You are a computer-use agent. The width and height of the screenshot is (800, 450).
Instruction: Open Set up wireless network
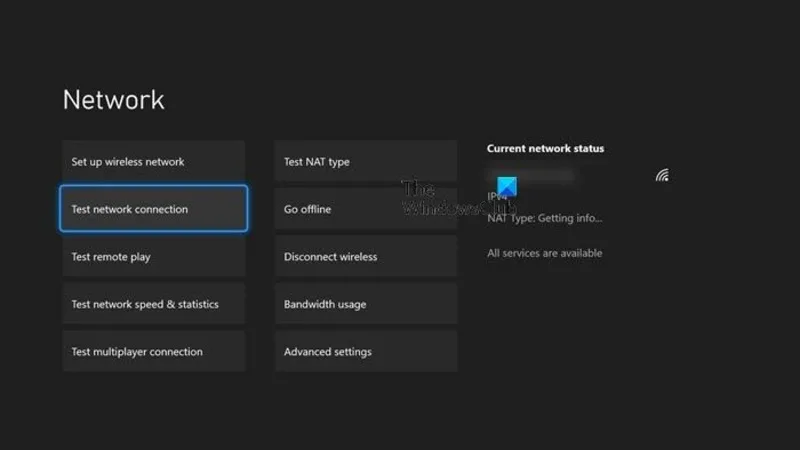pyautogui.click(x=154, y=161)
